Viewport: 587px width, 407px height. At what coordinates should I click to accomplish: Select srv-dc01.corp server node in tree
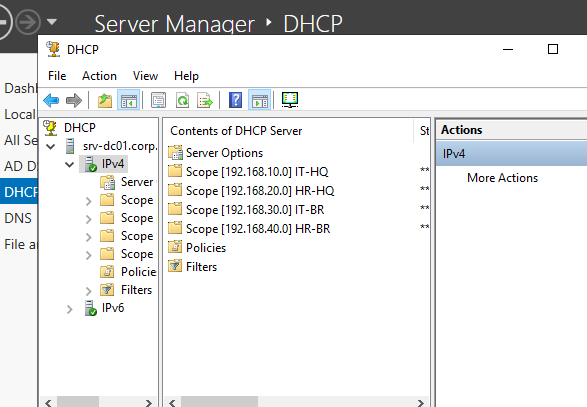point(120,146)
